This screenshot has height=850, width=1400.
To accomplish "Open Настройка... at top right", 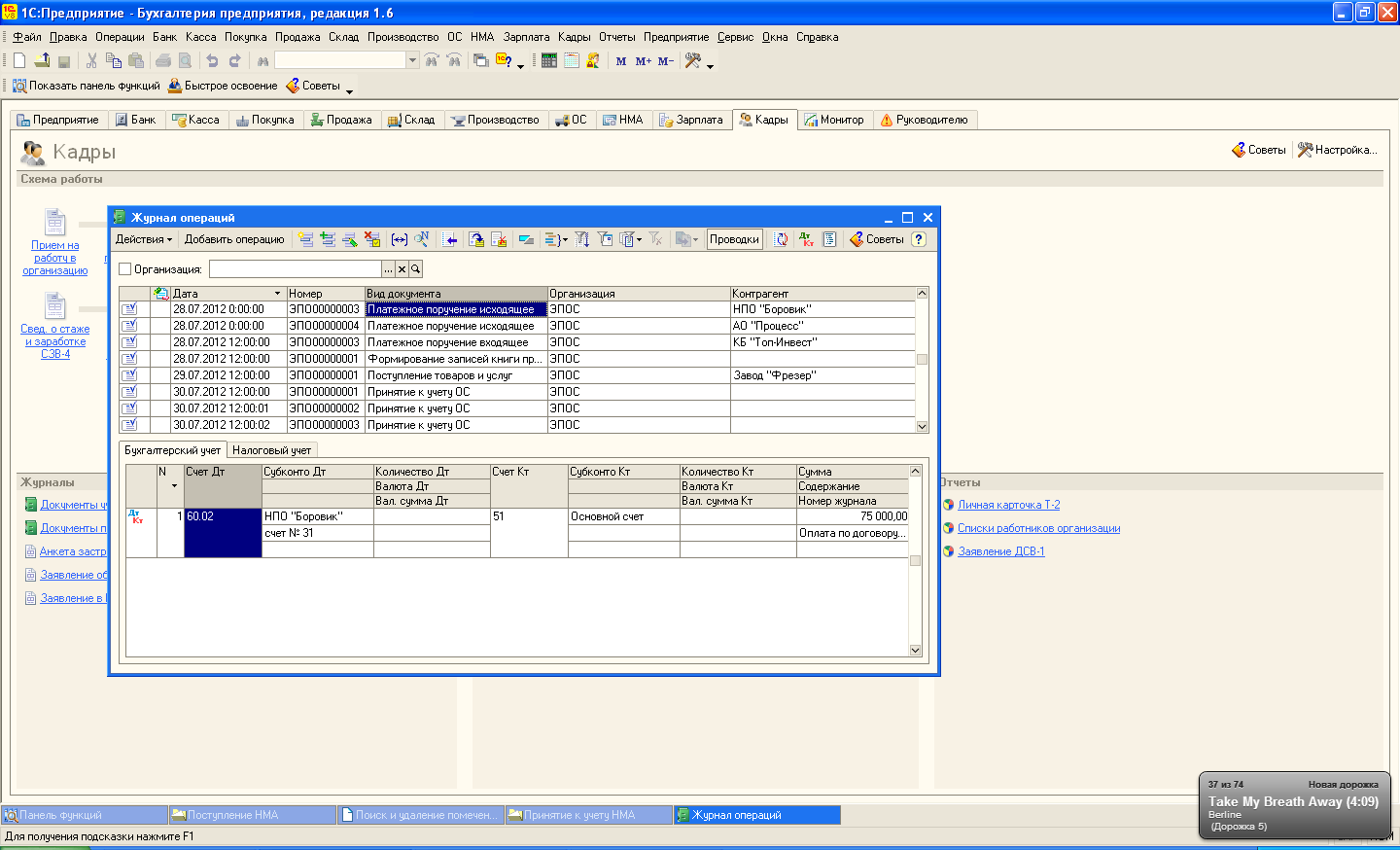I will 1338,150.
